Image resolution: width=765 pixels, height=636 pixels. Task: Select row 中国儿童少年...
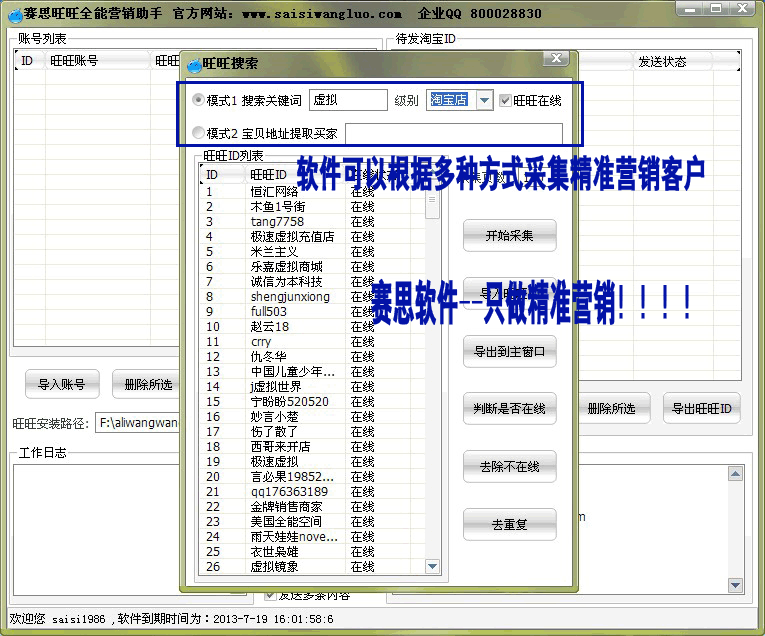(312, 372)
